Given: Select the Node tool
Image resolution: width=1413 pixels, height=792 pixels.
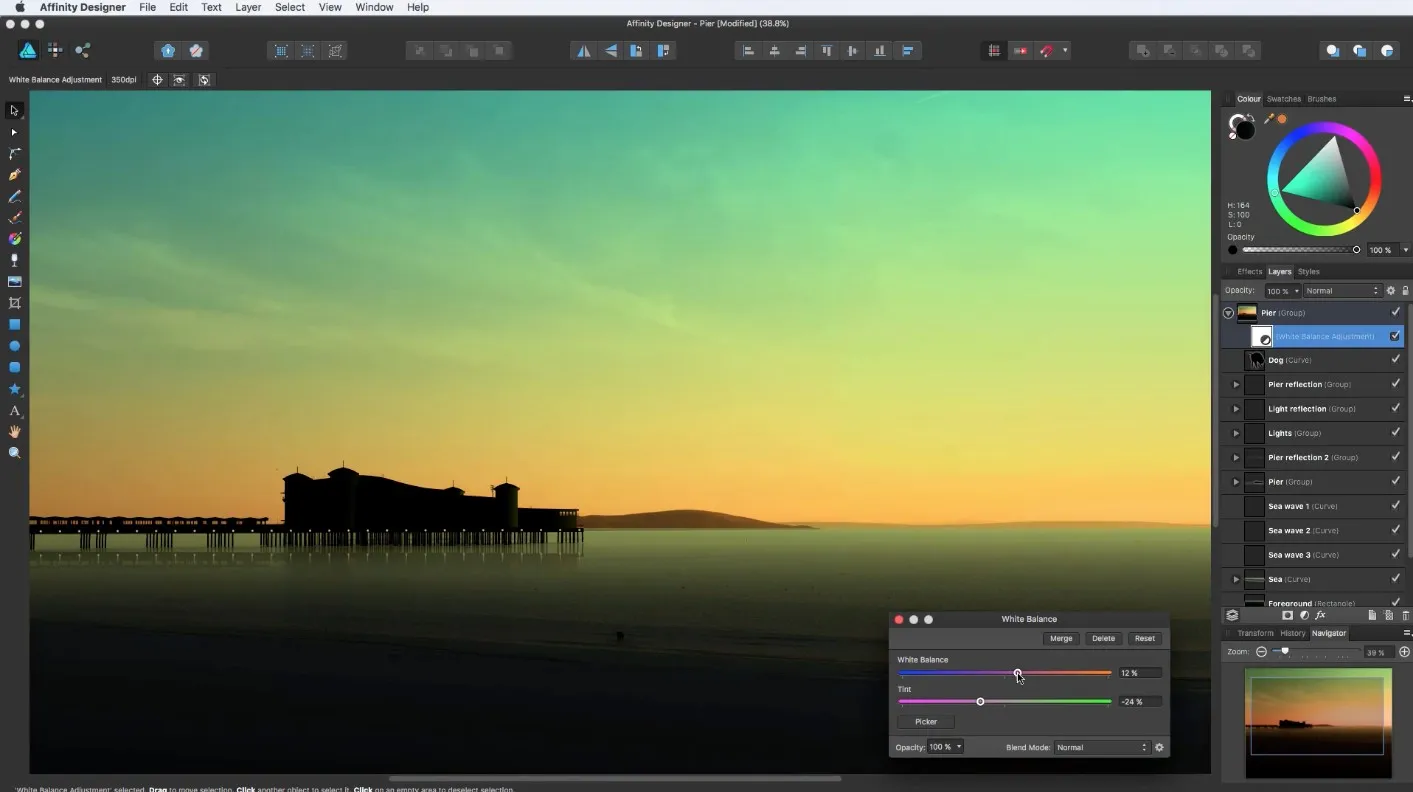Looking at the screenshot, I should 14,132.
